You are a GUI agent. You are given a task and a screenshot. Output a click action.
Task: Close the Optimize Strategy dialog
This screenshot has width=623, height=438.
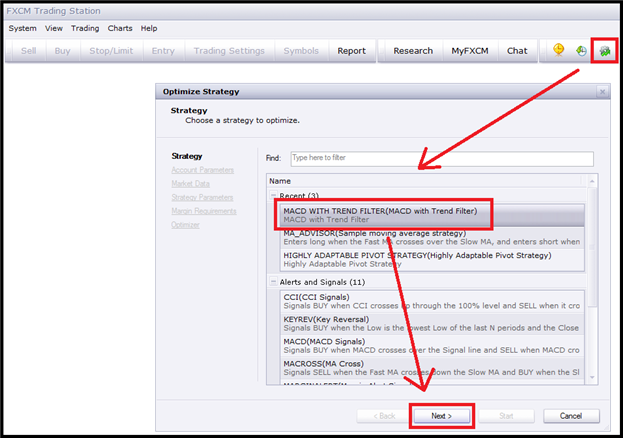(x=602, y=92)
